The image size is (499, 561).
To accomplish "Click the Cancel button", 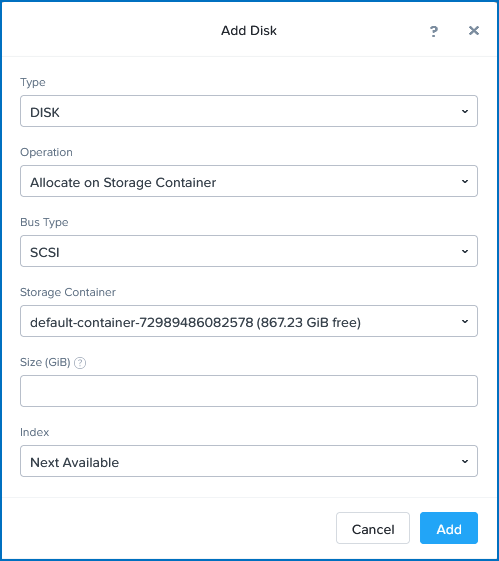I will 373,528.
